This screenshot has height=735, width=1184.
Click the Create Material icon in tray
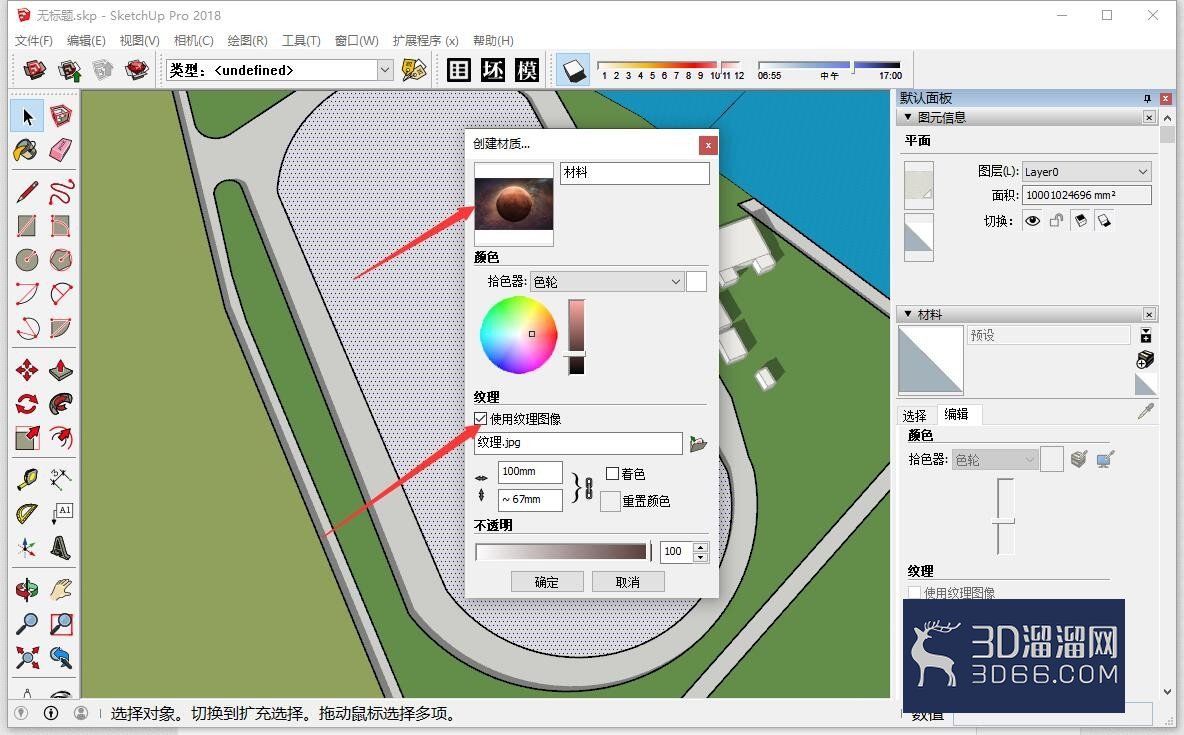(x=1145, y=360)
